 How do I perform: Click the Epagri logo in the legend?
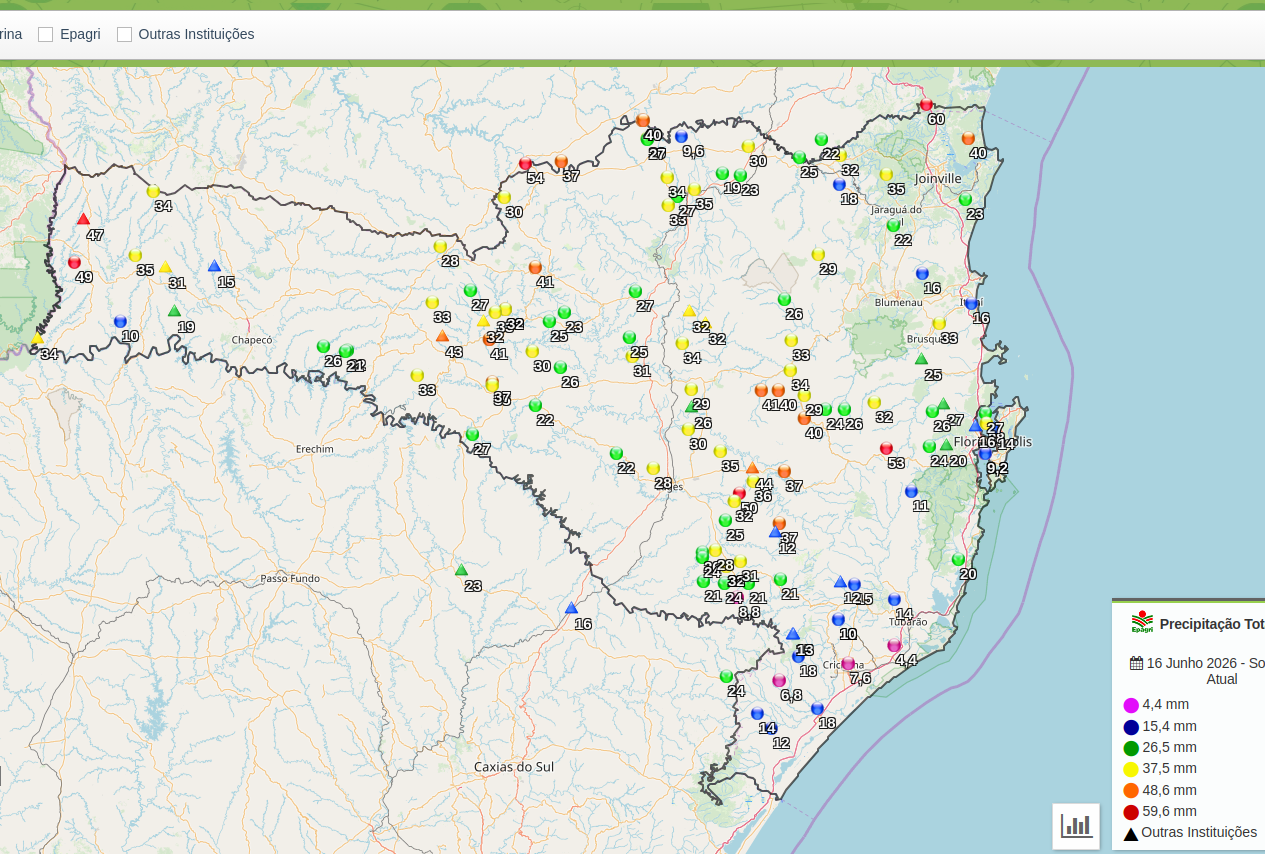point(1142,622)
